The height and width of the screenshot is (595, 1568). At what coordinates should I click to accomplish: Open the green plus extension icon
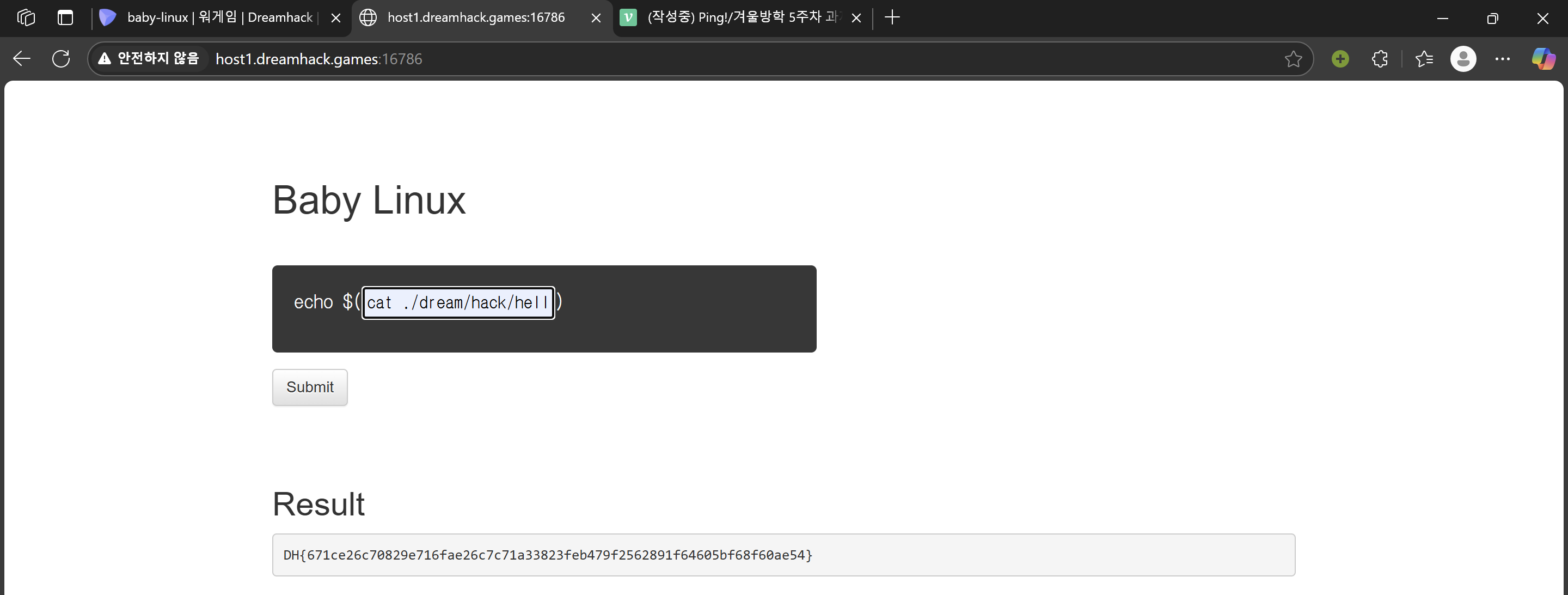[x=1340, y=58]
